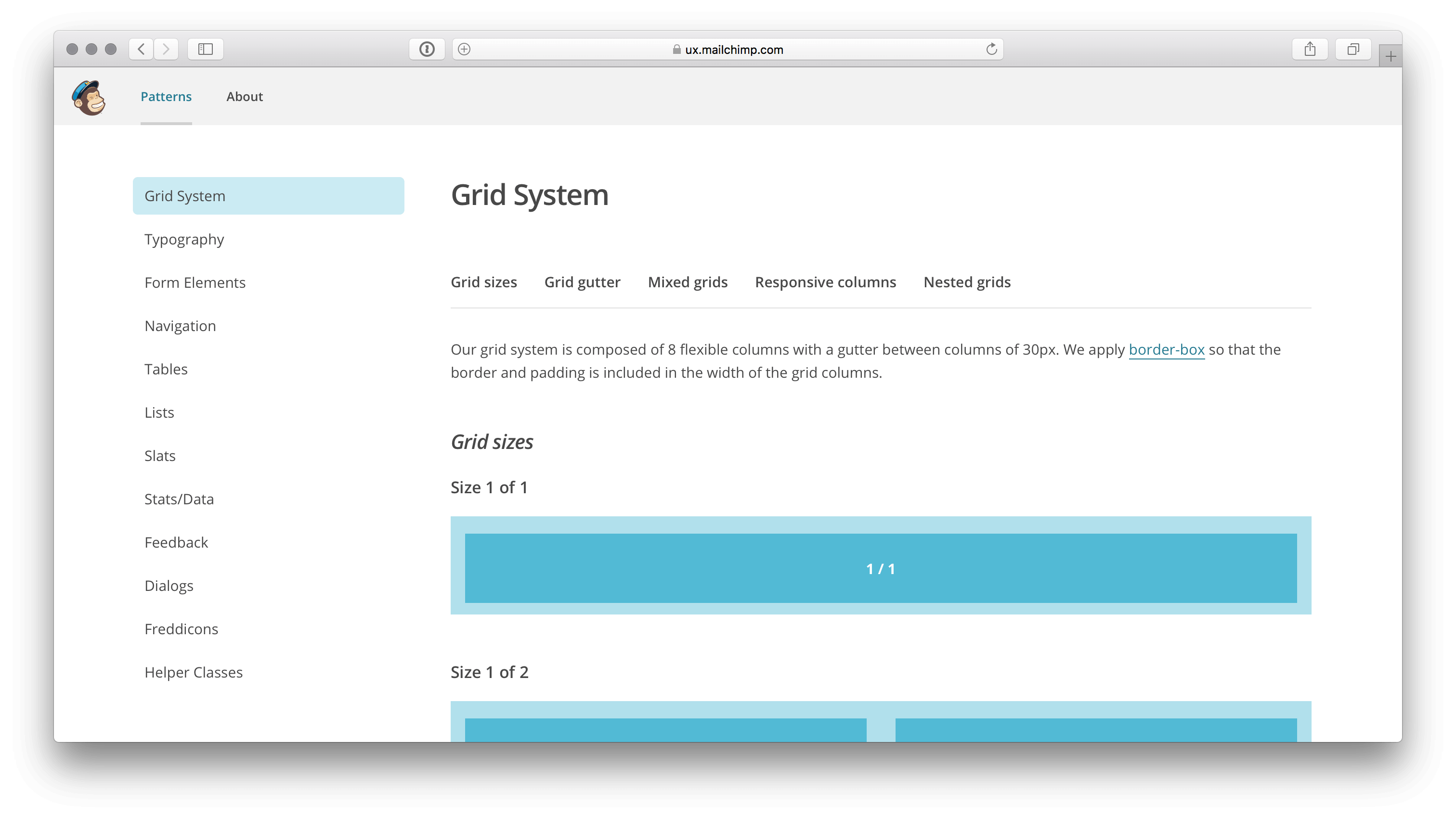Click the About navigation link

click(245, 96)
